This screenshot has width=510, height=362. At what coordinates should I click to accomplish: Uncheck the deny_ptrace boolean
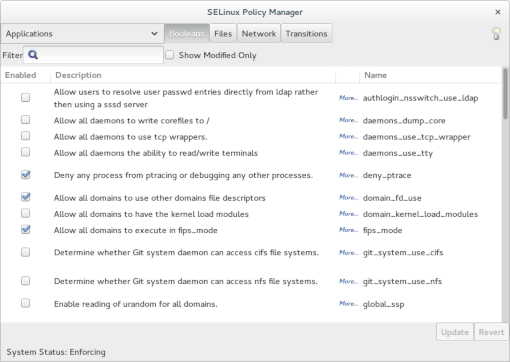25,175
